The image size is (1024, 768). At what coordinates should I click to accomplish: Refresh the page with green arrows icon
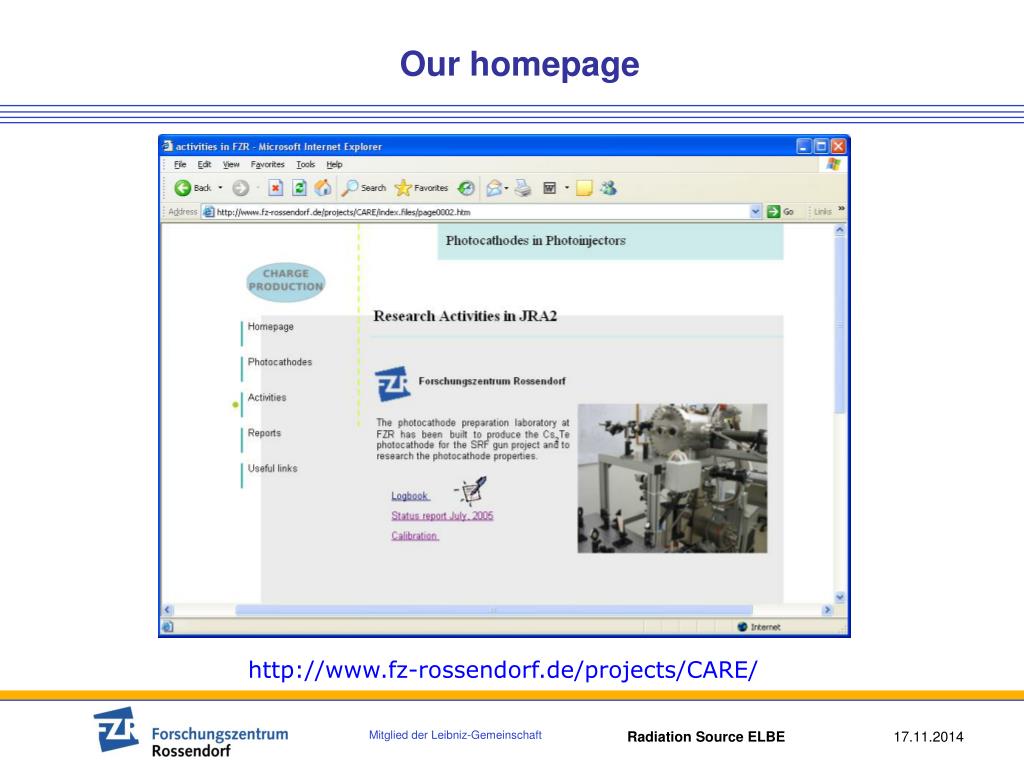pos(299,188)
